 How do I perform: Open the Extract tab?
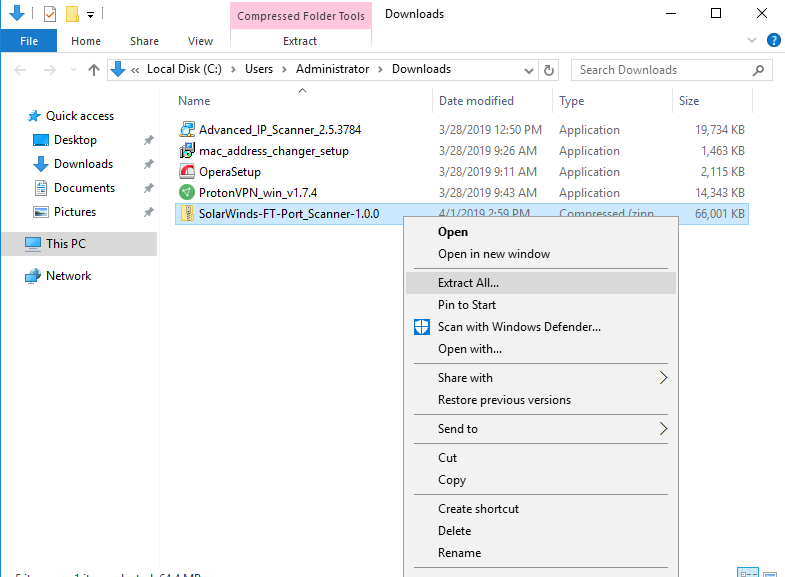[300, 41]
